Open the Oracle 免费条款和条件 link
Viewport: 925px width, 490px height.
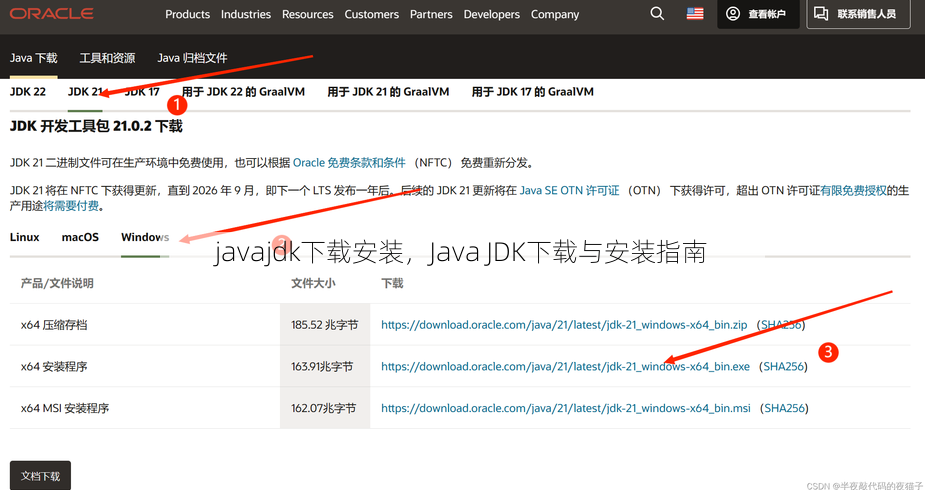(349, 163)
